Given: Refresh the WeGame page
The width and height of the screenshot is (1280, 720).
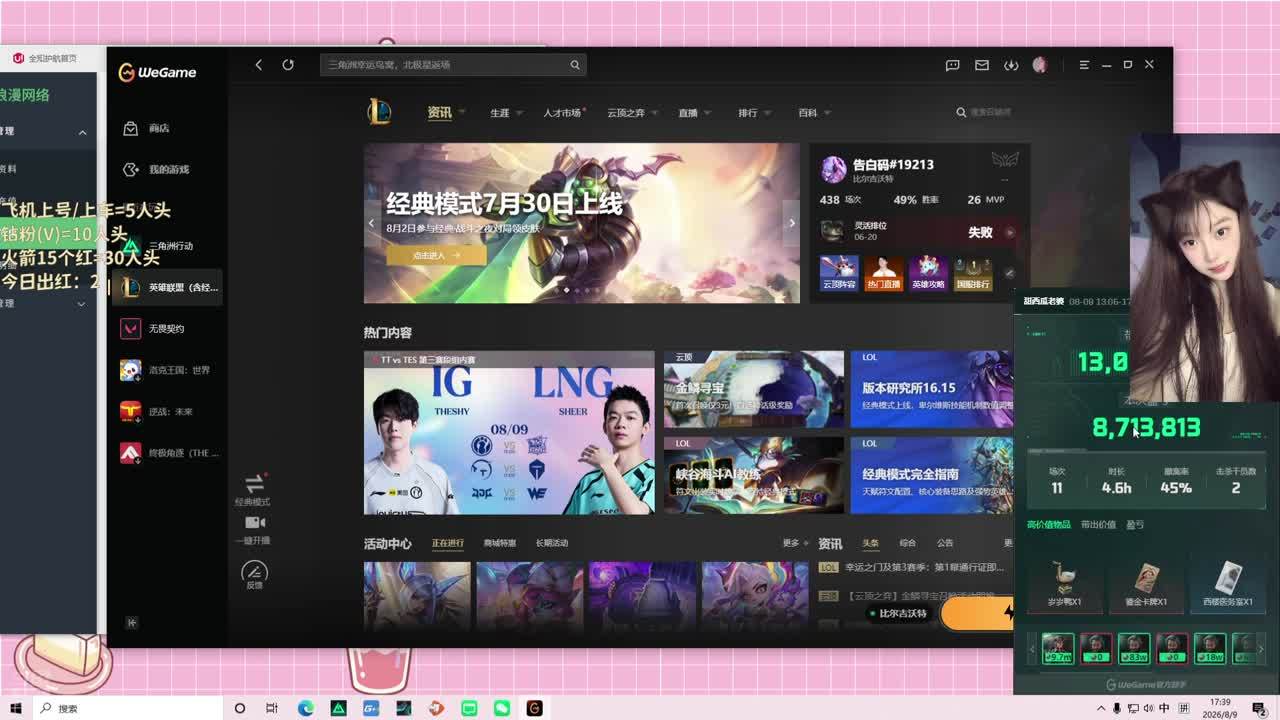Looking at the screenshot, I should click(x=288, y=65).
